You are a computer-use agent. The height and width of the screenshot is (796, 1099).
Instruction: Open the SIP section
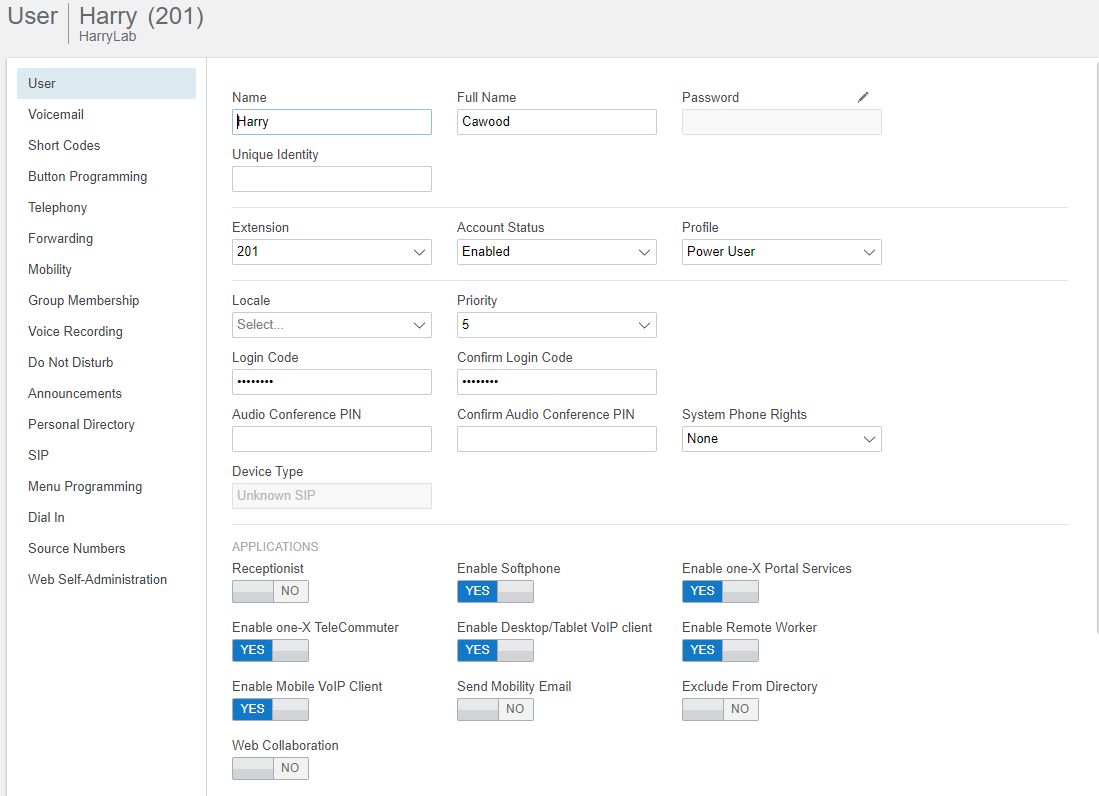(x=39, y=455)
